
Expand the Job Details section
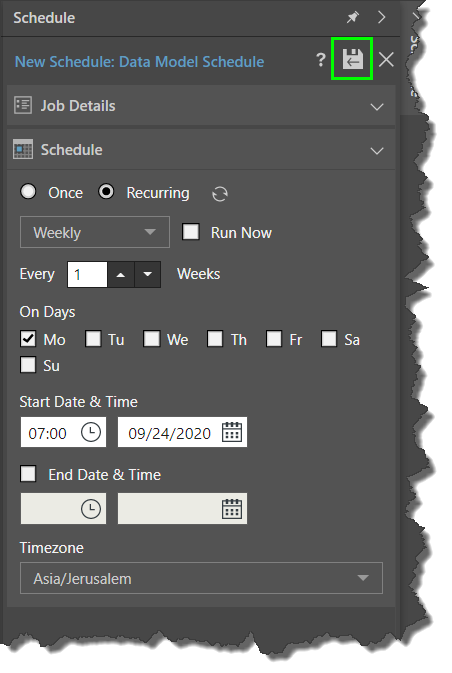201,106
